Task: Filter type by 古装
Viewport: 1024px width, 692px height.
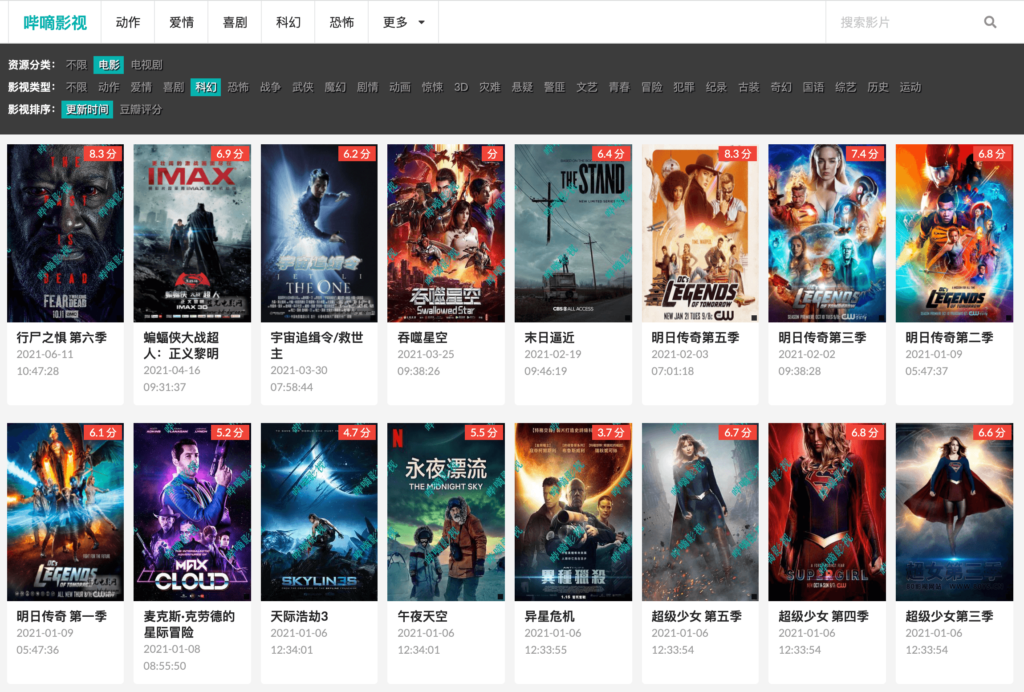Action: pyautogui.click(x=748, y=87)
